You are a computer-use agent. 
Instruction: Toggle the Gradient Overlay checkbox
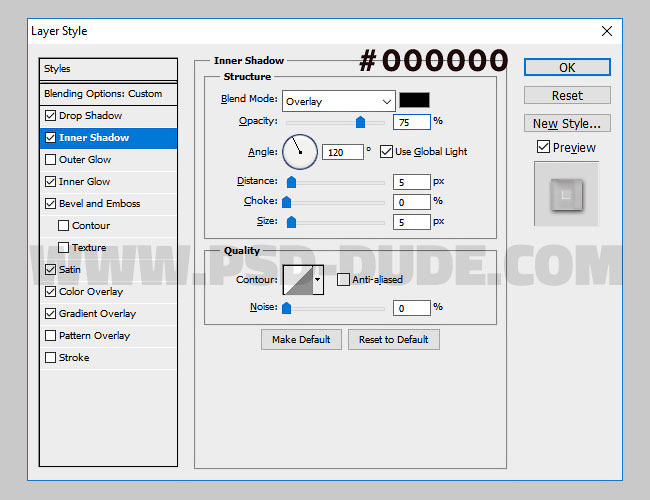click(x=50, y=313)
